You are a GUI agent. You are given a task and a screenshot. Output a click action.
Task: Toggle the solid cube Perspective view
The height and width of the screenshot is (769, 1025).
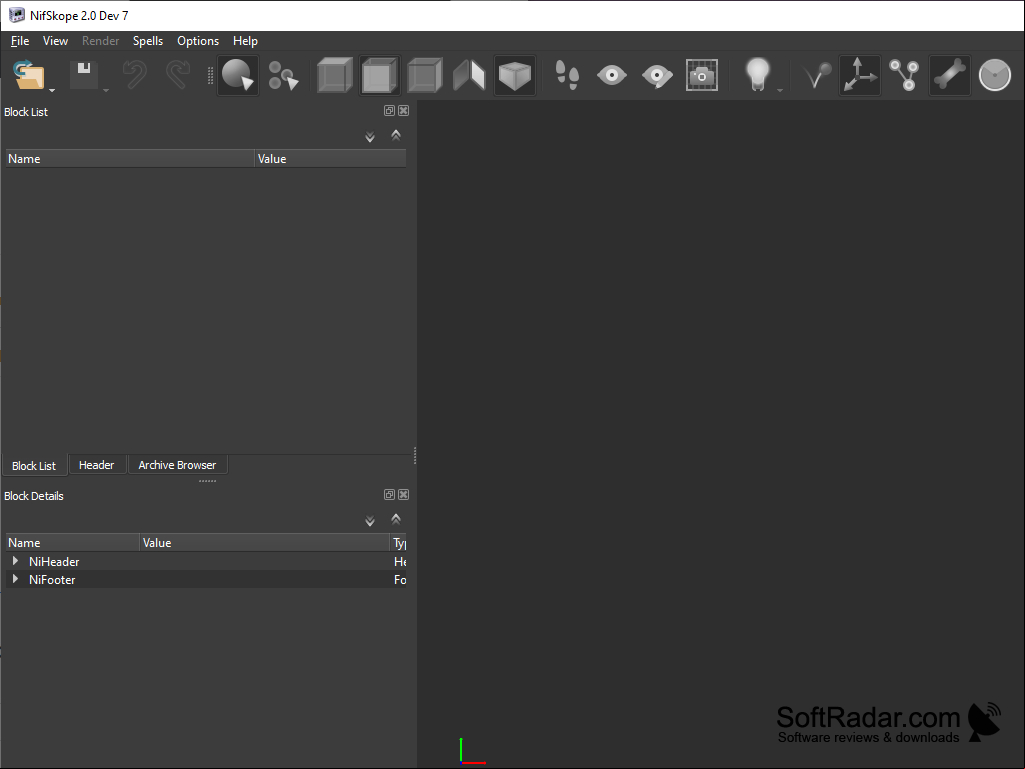(x=515, y=75)
